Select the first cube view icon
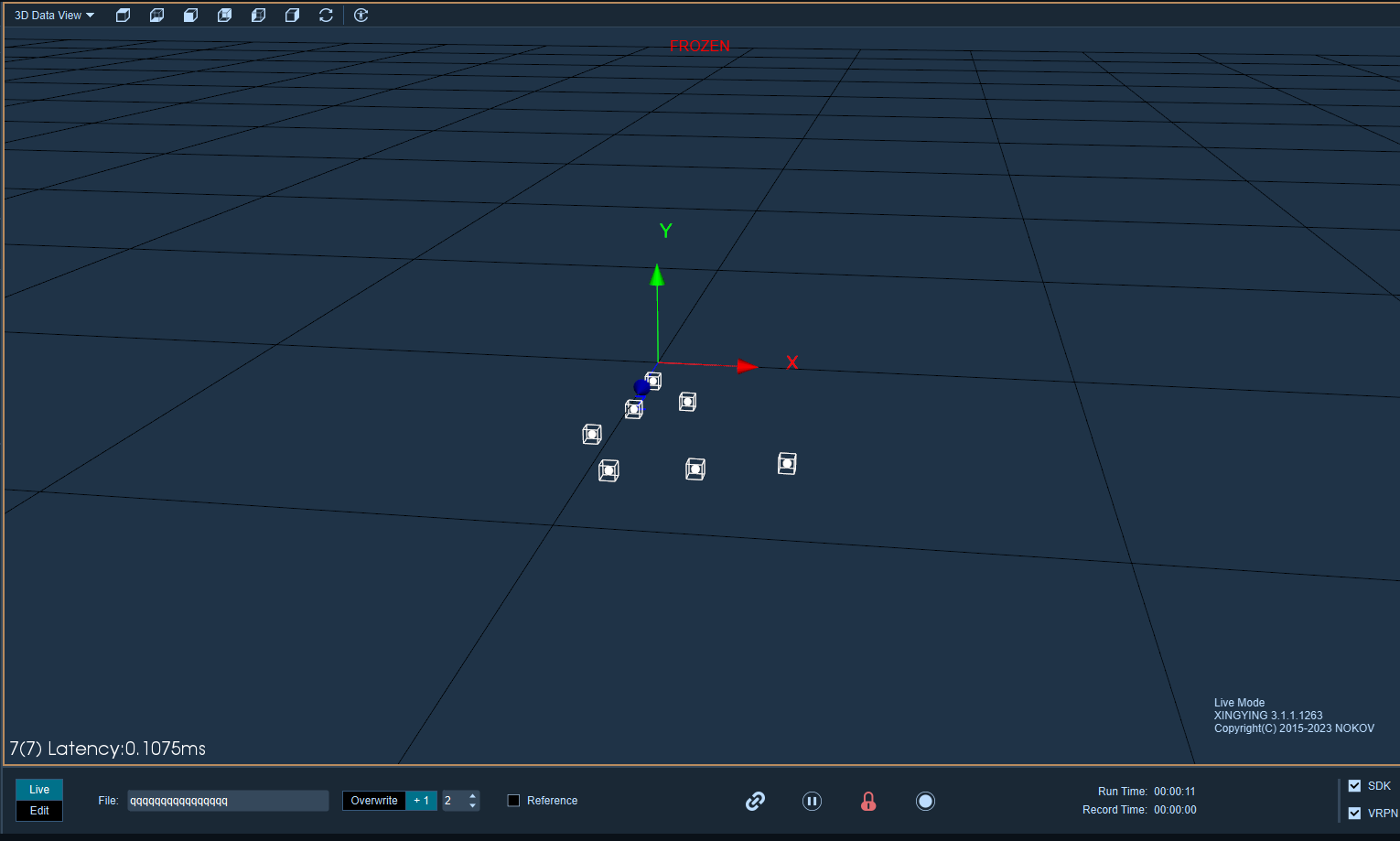 [x=124, y=16]
